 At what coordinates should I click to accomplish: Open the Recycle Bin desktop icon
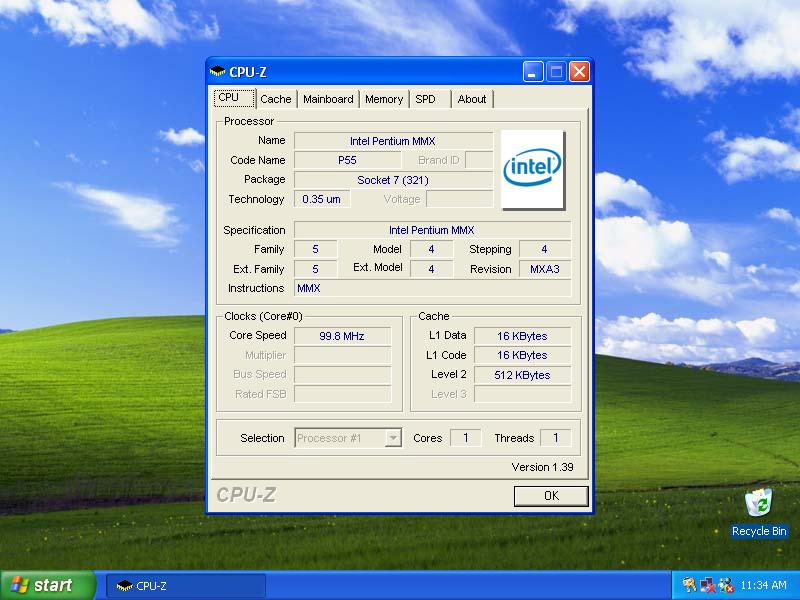(759, 502)
